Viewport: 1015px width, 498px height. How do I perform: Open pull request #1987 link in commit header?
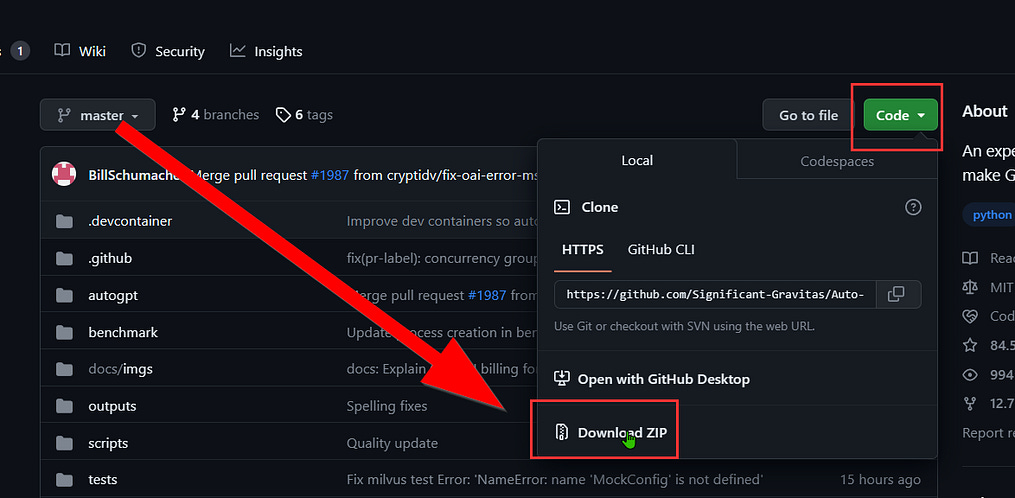click(329, 175)
